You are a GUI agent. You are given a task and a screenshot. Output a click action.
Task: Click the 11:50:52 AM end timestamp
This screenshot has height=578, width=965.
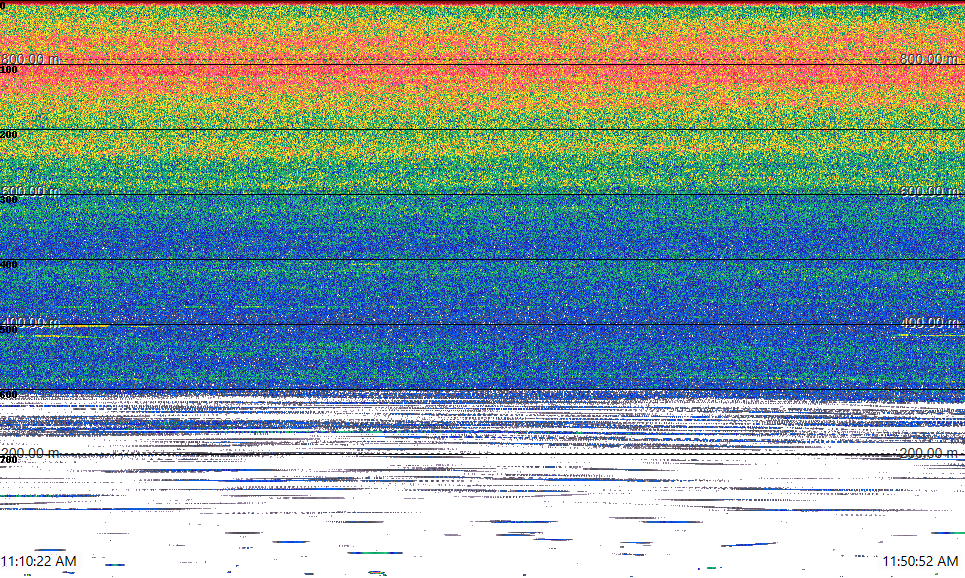click(x=920, y=561)
